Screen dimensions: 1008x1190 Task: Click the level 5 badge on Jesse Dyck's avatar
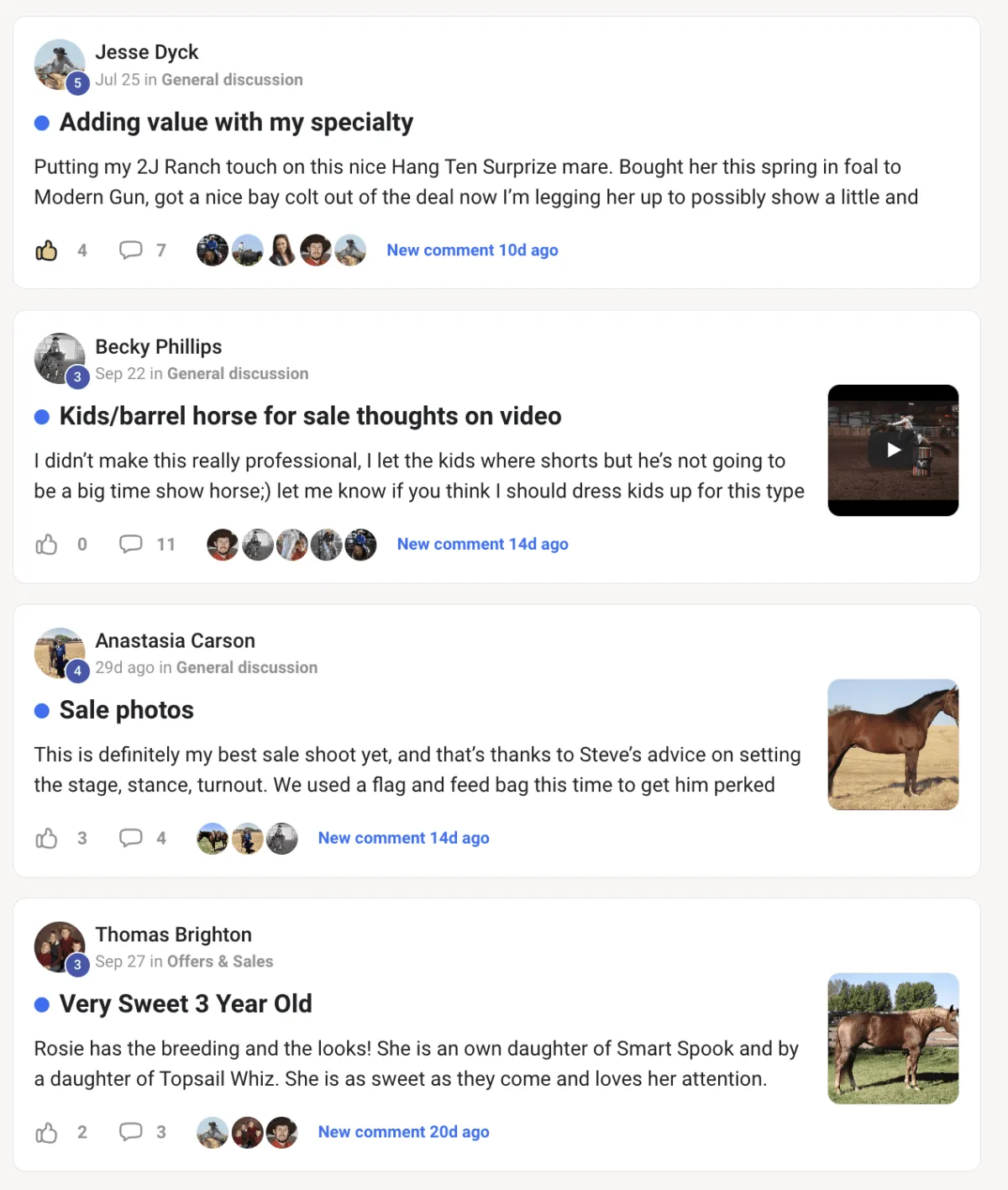[x=76, y=83]
